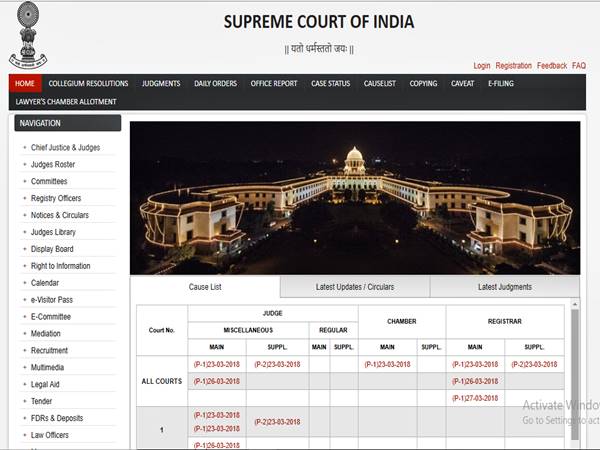Image resolution: width=600 pixels, height=450 pixels.
Task: Open Daily Orders menu
Action: coord(215,83)
